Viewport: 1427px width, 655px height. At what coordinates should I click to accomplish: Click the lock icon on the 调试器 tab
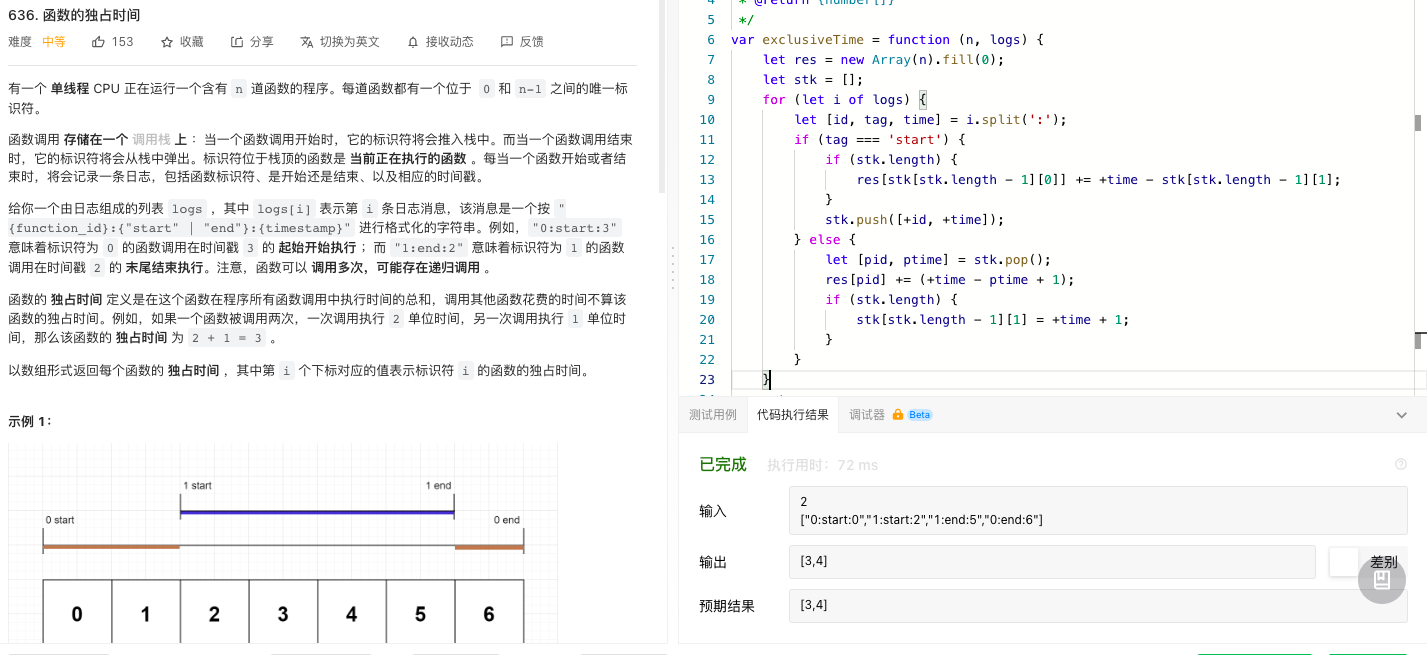click(x=898, y=415)
